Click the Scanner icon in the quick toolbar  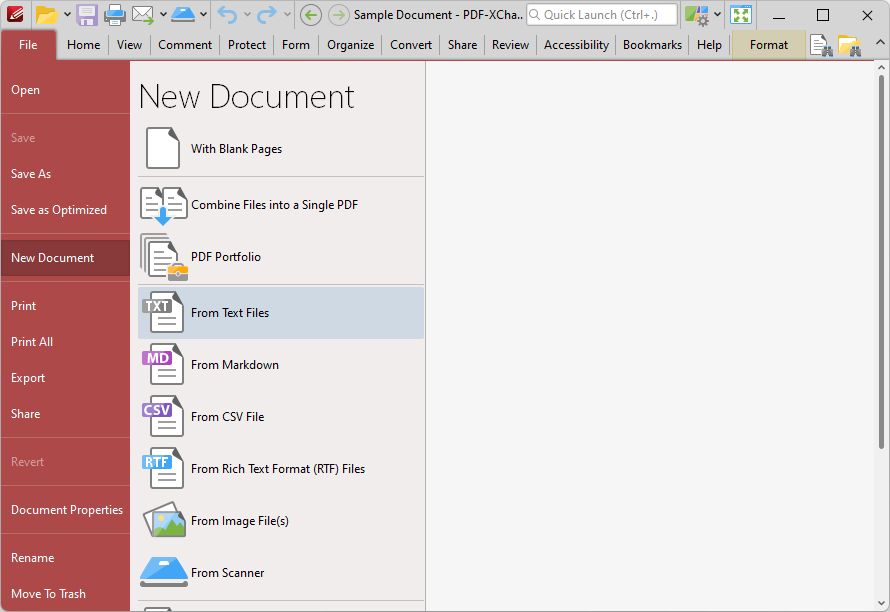tap(183, 15)
